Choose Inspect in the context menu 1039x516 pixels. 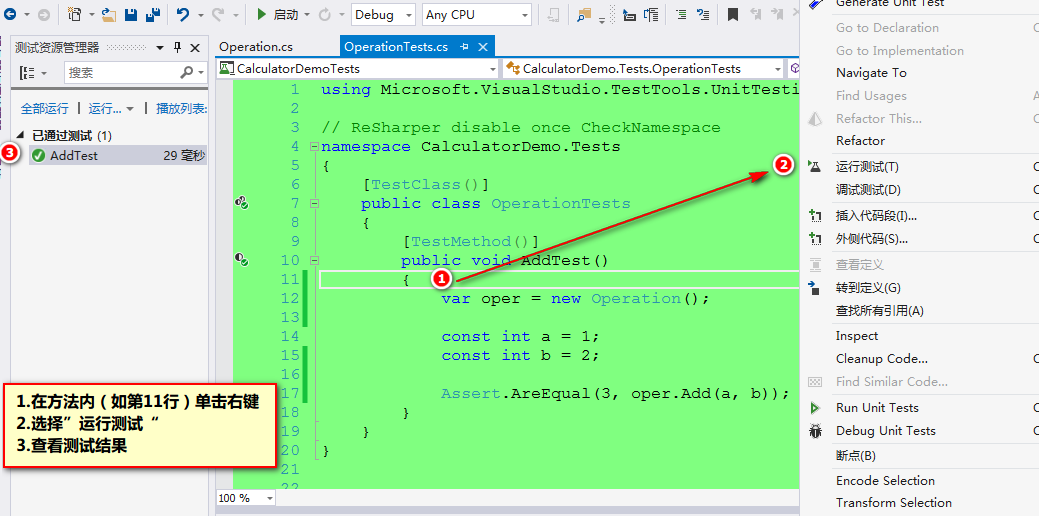coord(857,336)
